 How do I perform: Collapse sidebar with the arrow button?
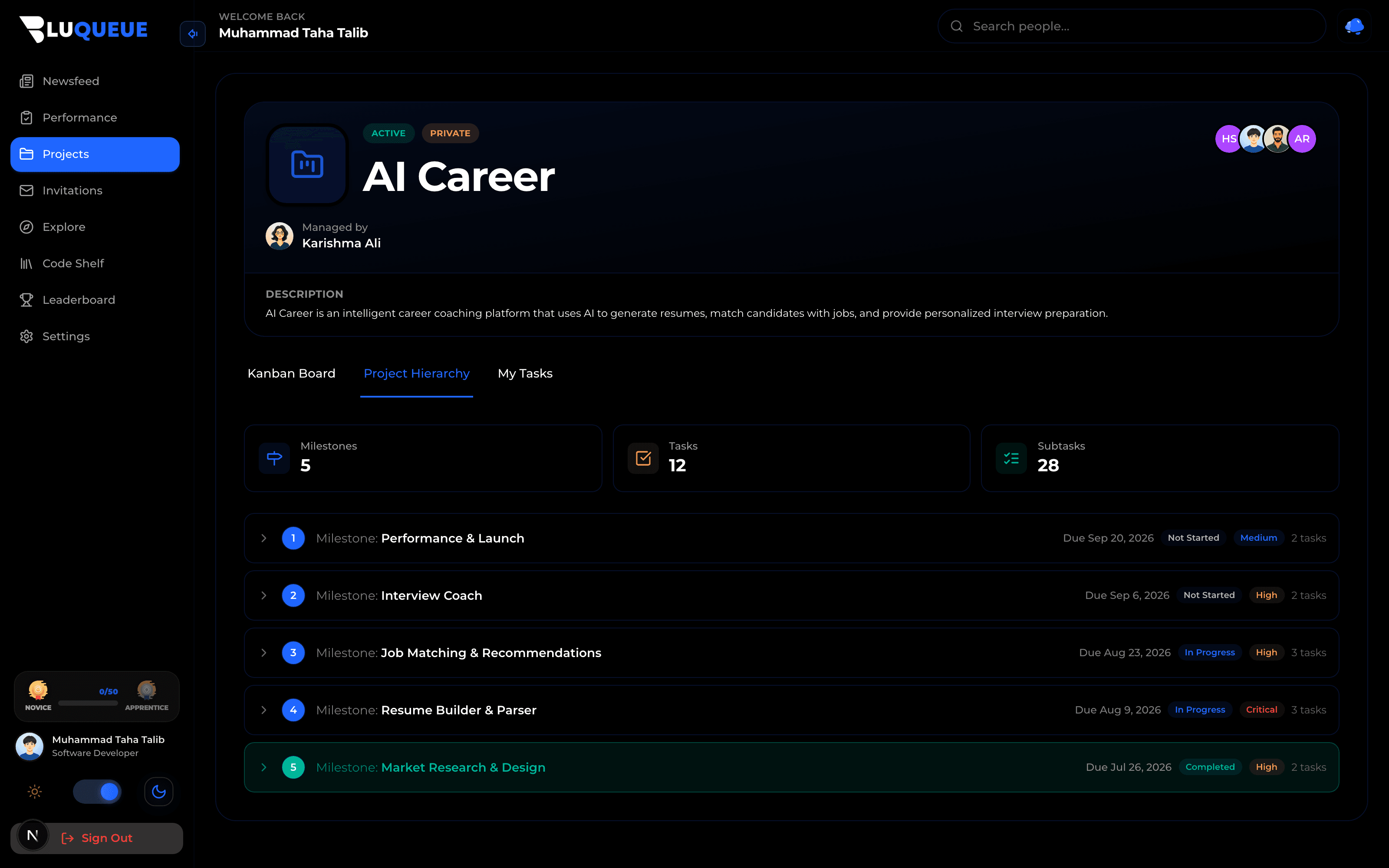click(x=193, y=33)
